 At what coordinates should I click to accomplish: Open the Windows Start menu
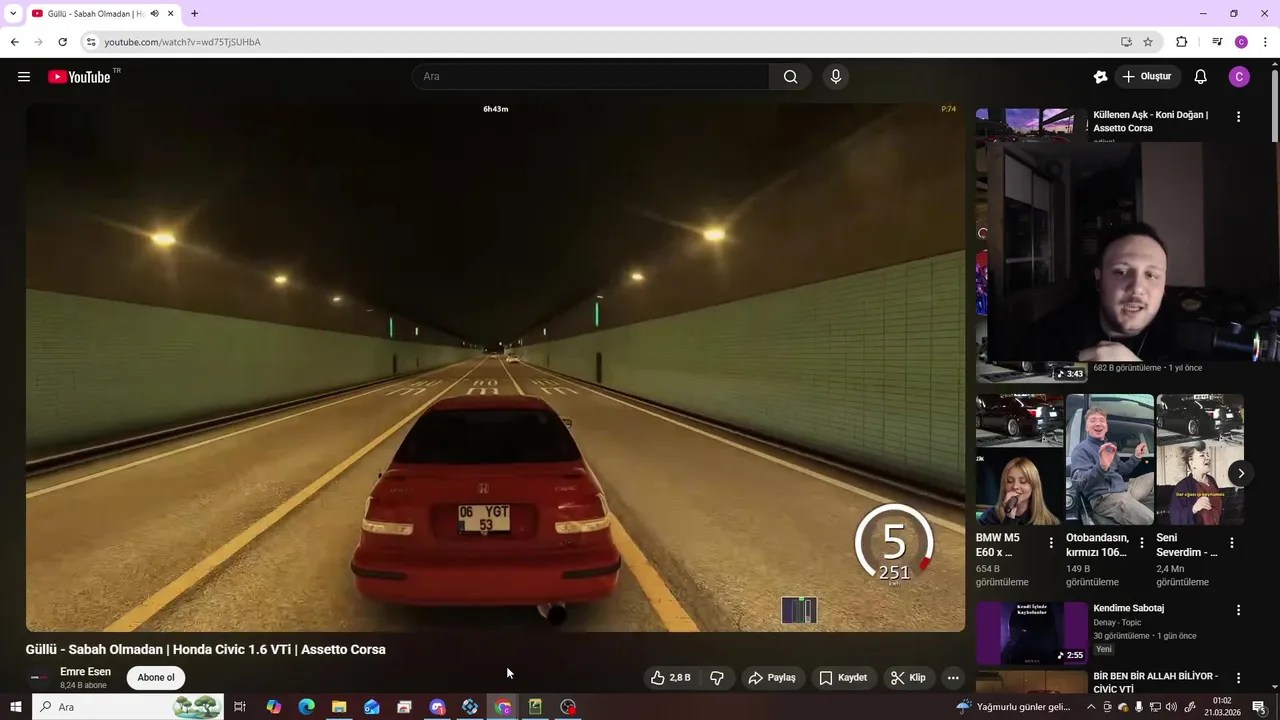tap(16, 707)
